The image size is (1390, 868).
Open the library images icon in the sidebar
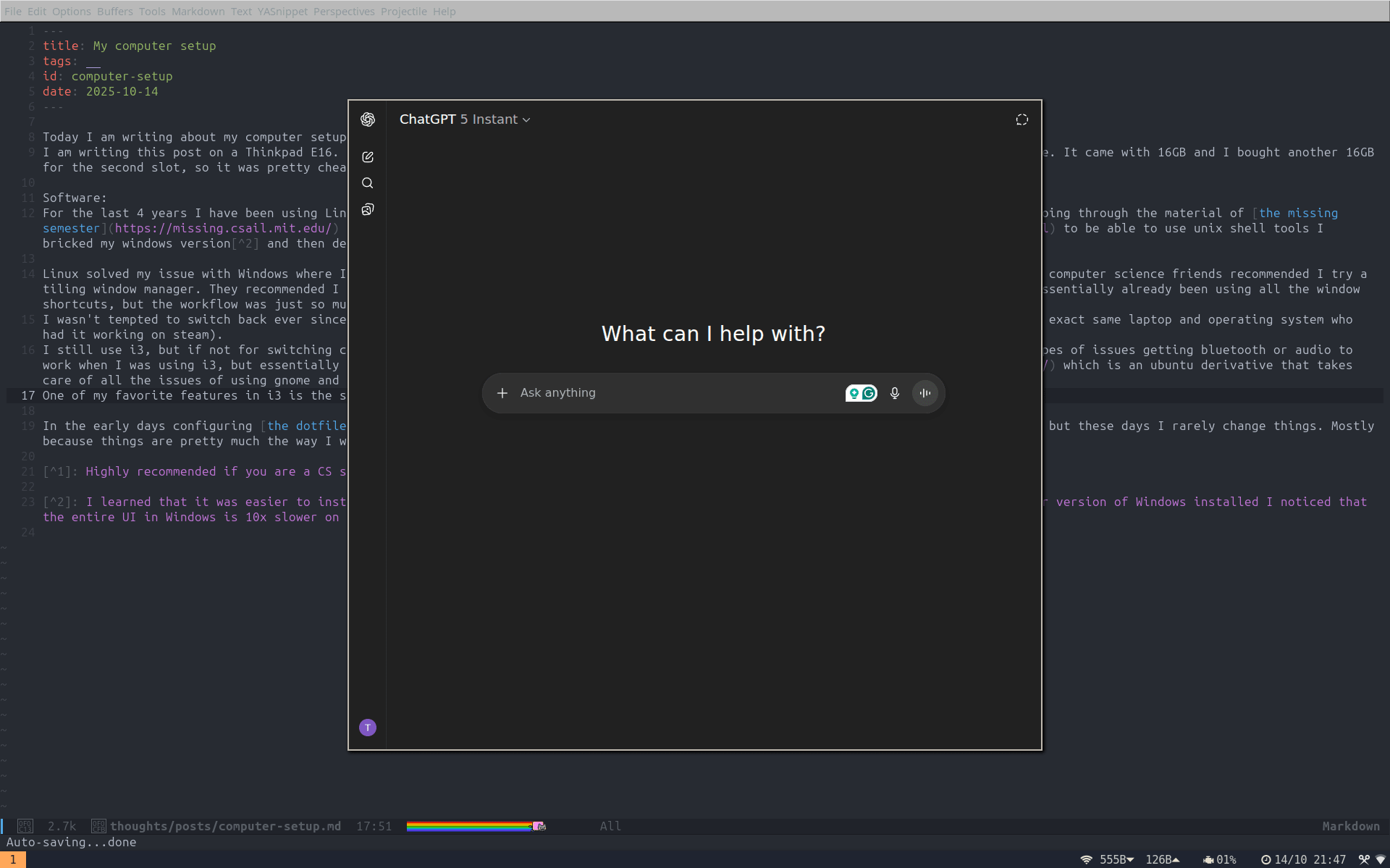(x=368, y=210)
